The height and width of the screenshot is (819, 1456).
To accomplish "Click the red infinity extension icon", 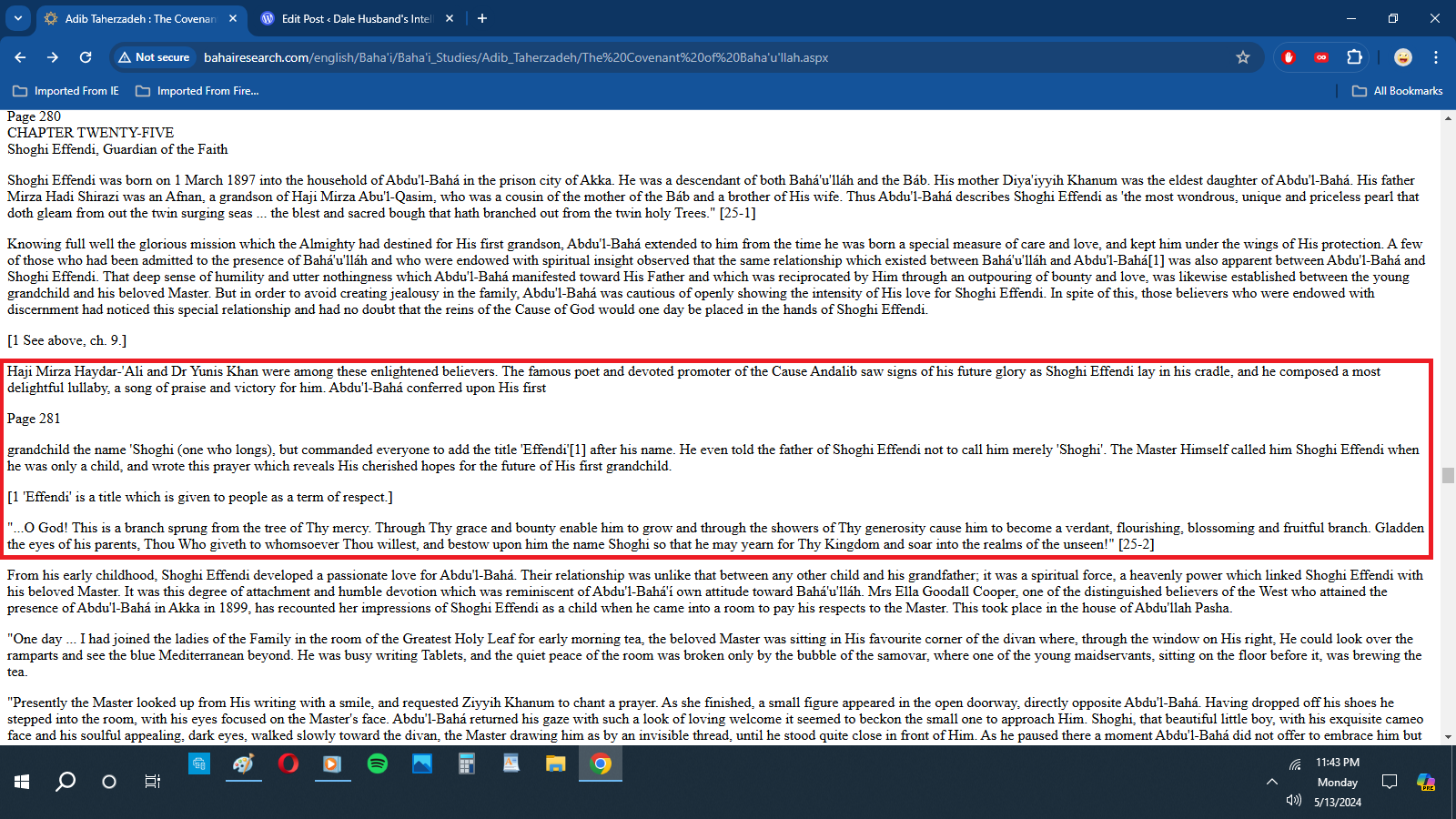I will 1320,57.
